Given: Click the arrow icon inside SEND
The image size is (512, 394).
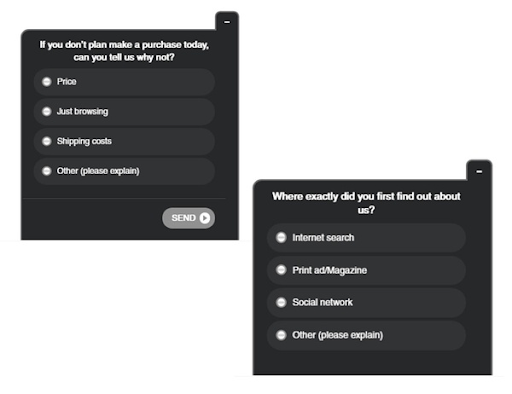Looking at the screenshot, I should pyautogui.click(x=205, y=218).
